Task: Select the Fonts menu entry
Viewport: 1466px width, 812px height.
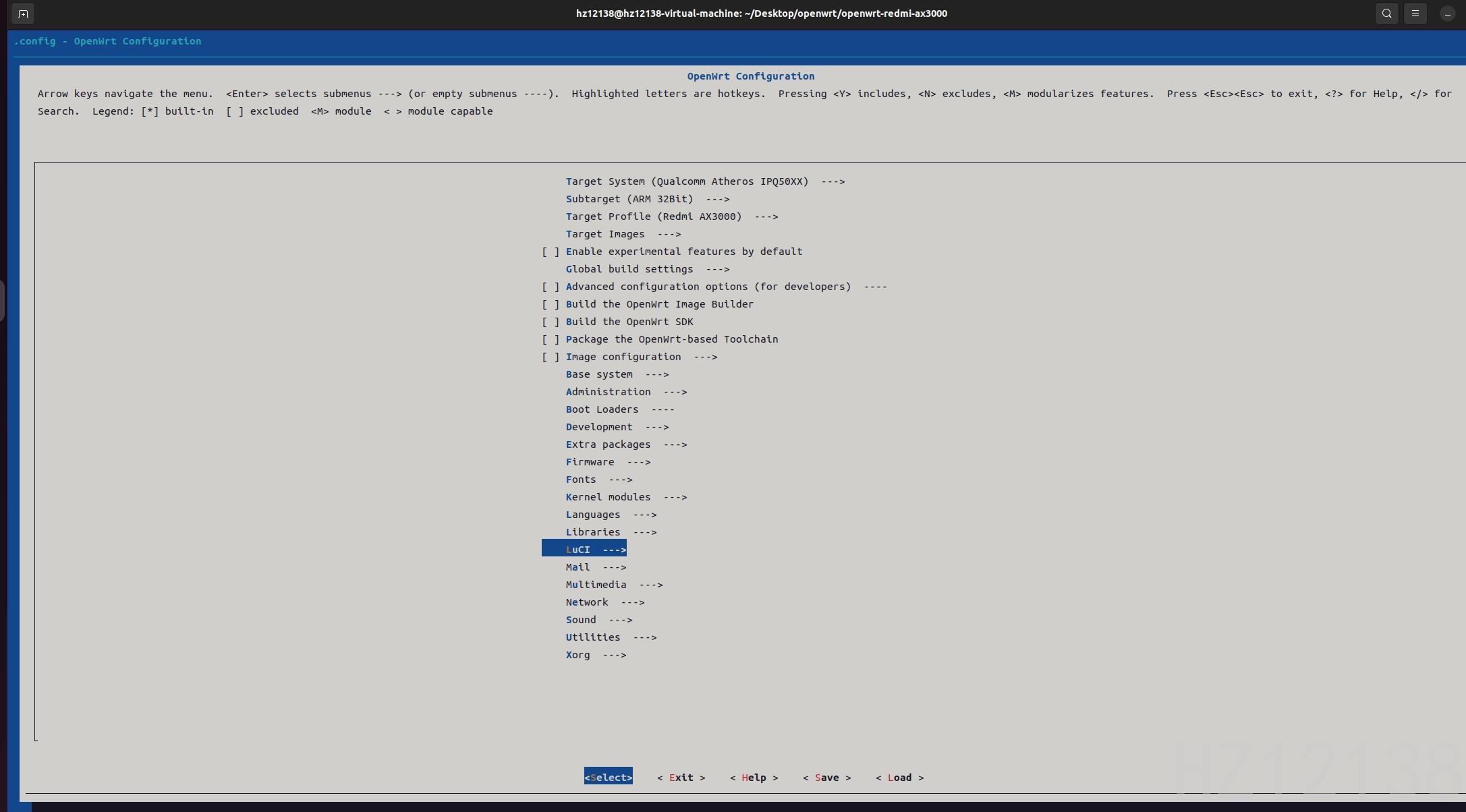Action: pos(599,480)
